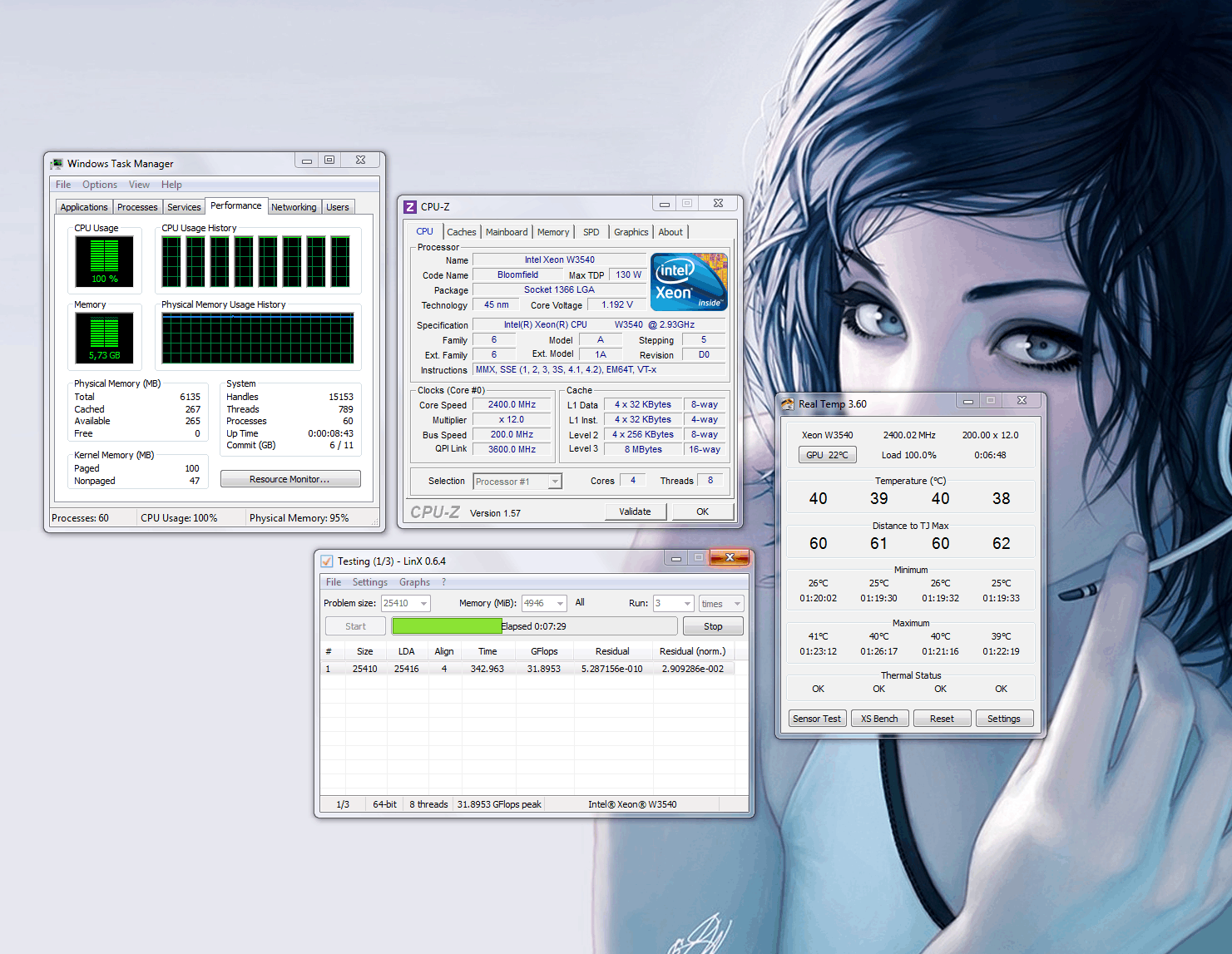Screen dimensions: 1232x954
Task: Switch to the Mainboard tab in CPU-Z
Action: click(x=506, y=232)
